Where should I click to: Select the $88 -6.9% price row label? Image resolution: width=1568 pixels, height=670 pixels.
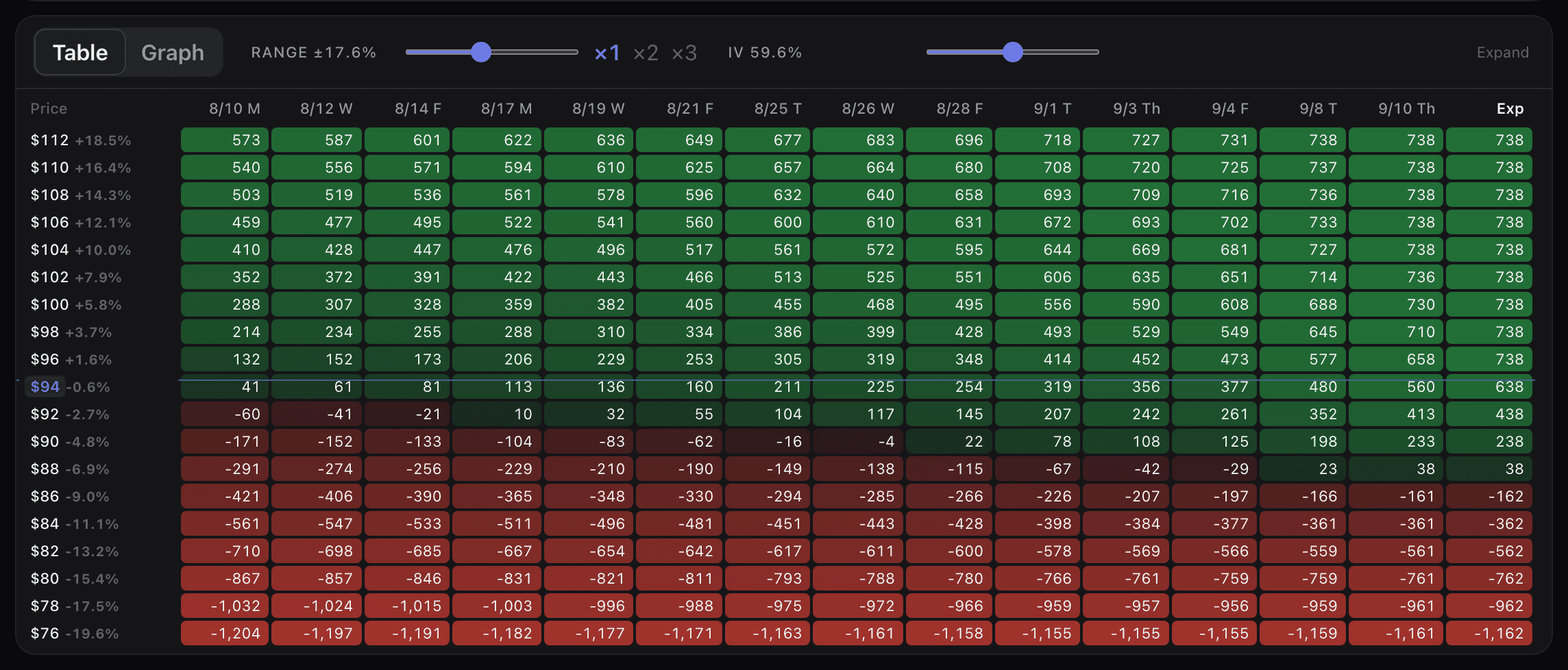click(x=70, y=469)
